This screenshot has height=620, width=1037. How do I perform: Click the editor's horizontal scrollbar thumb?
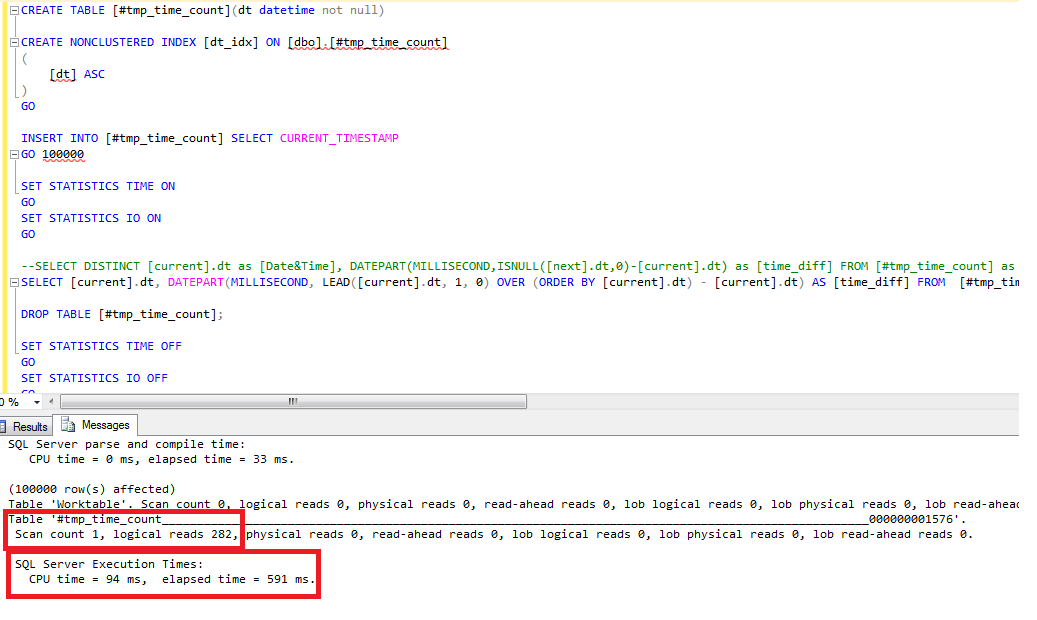pyautogui.click(x=290, y=402)
